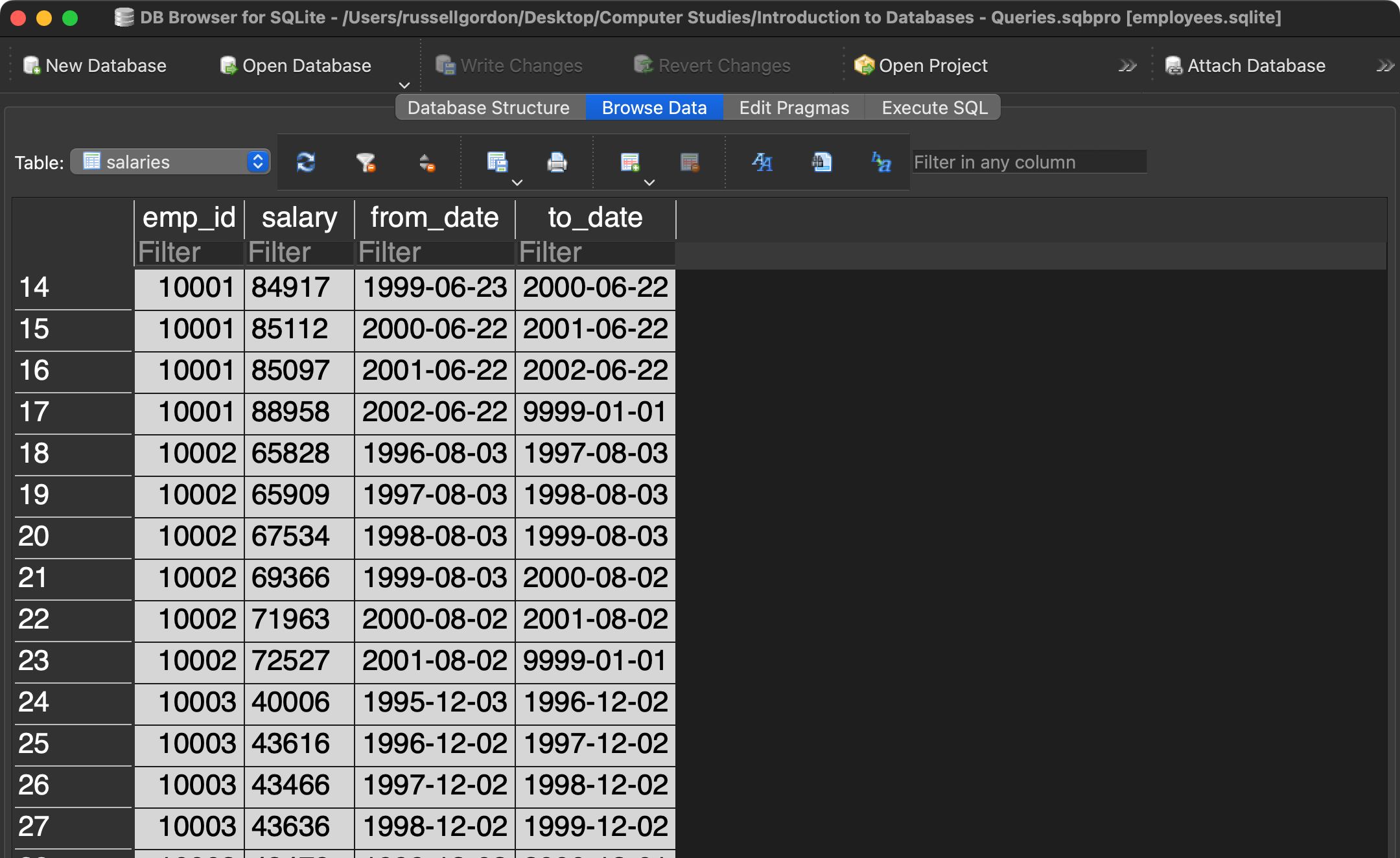Click the salary column filter field
1400x858 pixels.
(x=299, y=253)
